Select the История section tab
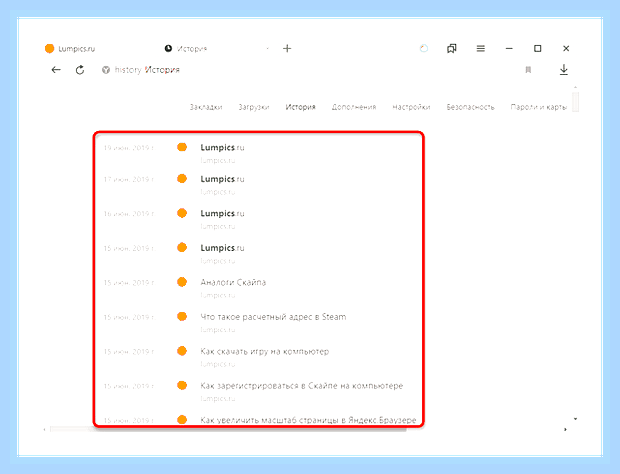The height and width of the screenshot is (474, 620). click(301, 107)
